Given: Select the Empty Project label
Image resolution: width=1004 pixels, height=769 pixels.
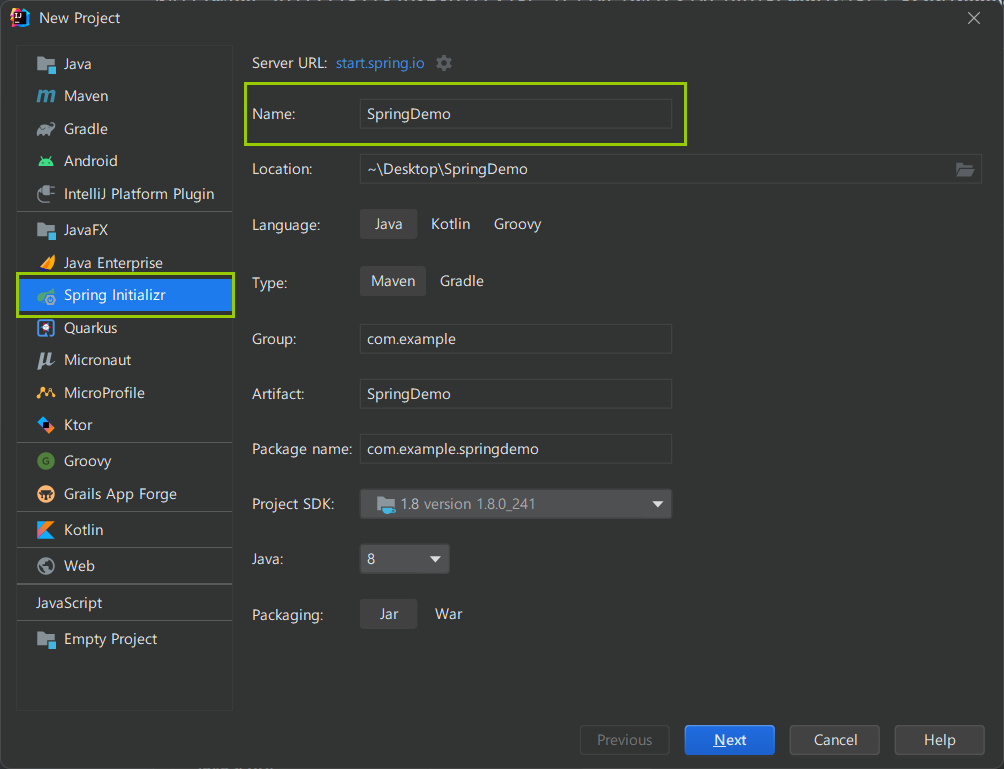Looking at the screenshot, I should tap(110, 639).
